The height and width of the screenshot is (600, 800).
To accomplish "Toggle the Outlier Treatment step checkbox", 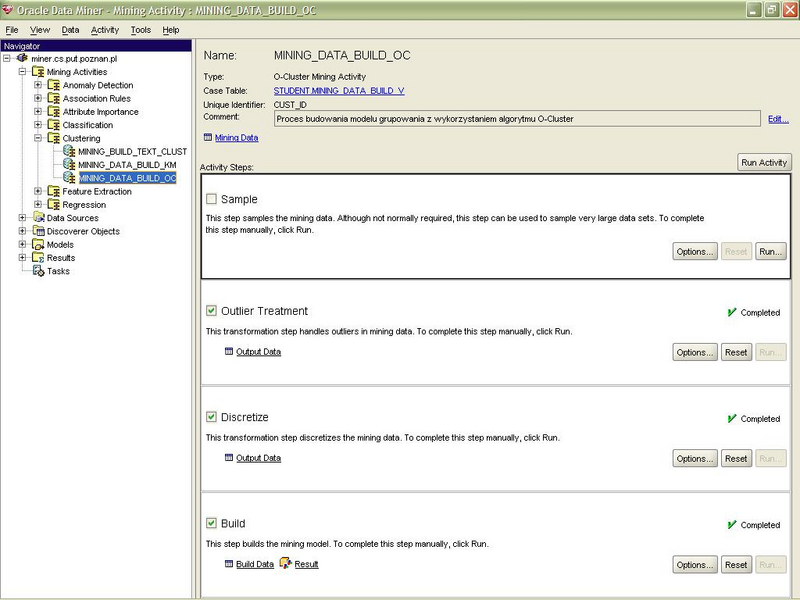I will (x=211, y=310).
